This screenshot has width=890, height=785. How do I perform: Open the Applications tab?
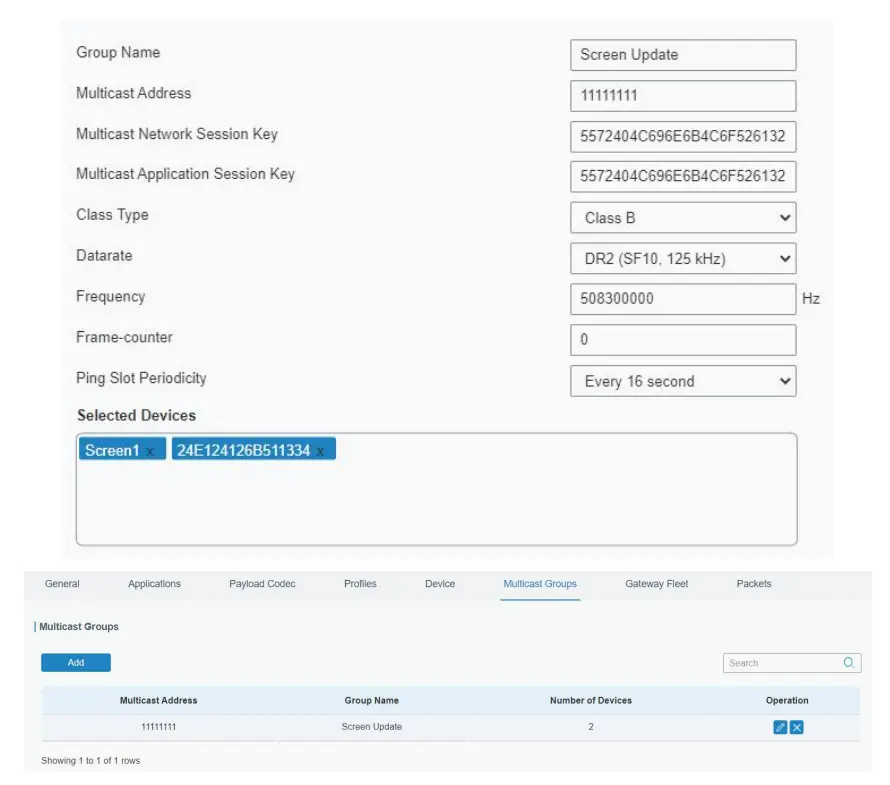(154, 584)
